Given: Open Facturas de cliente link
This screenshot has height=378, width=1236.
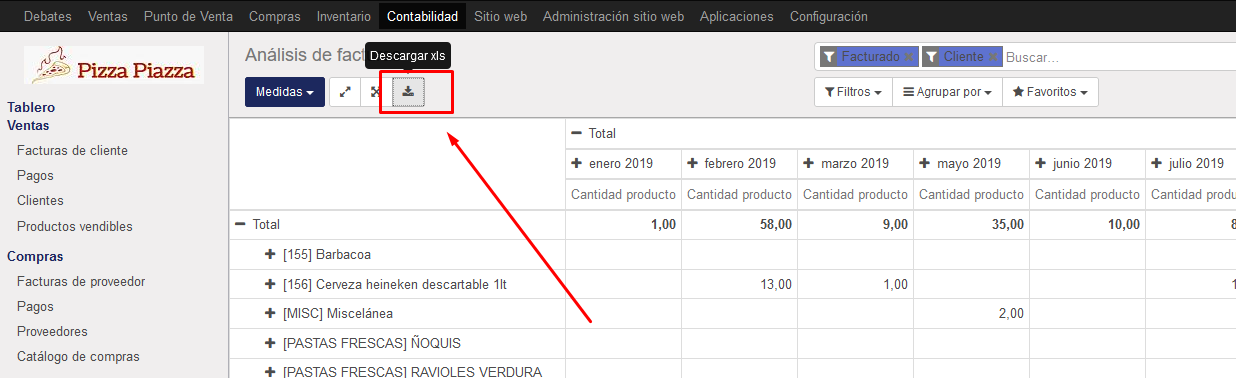Looking at the screenshot, I should pos(72,151).
